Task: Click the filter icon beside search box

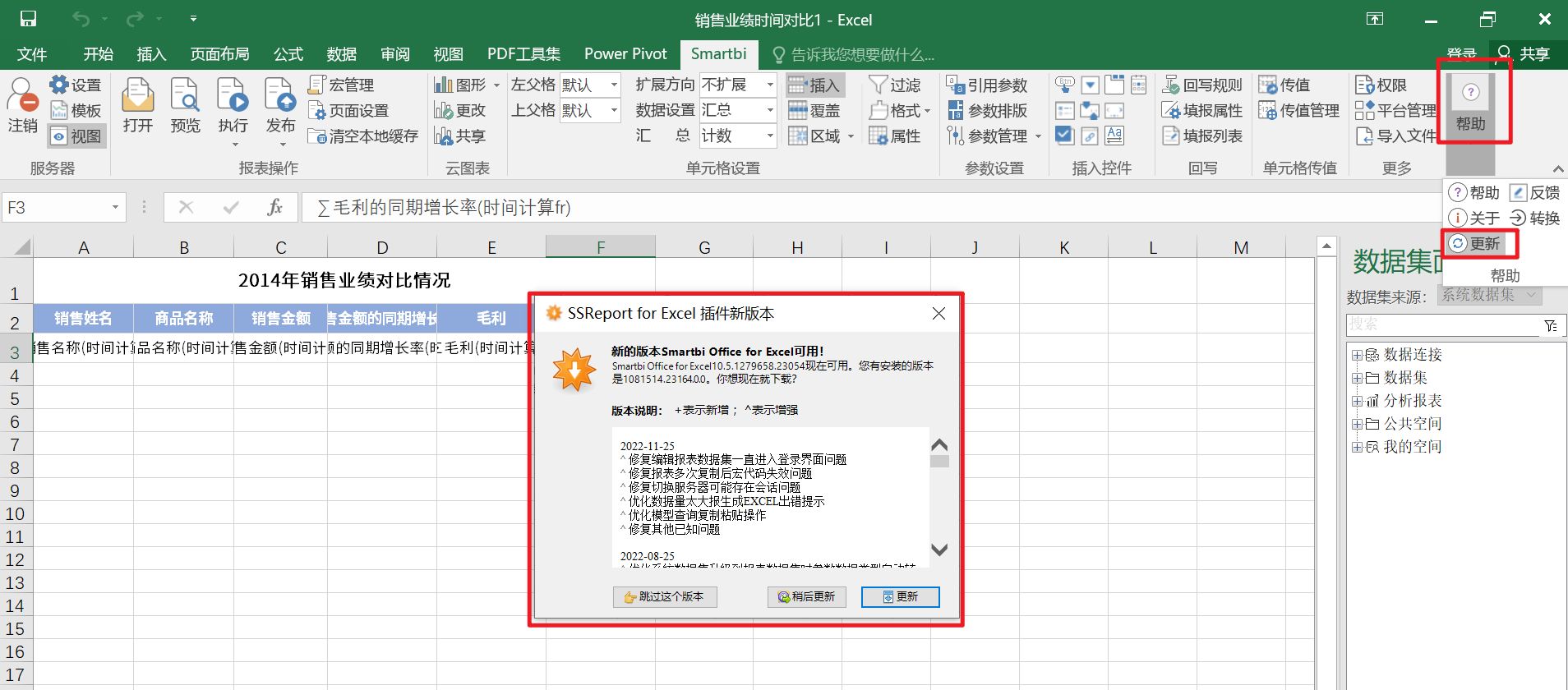Action: (1551, 326)
